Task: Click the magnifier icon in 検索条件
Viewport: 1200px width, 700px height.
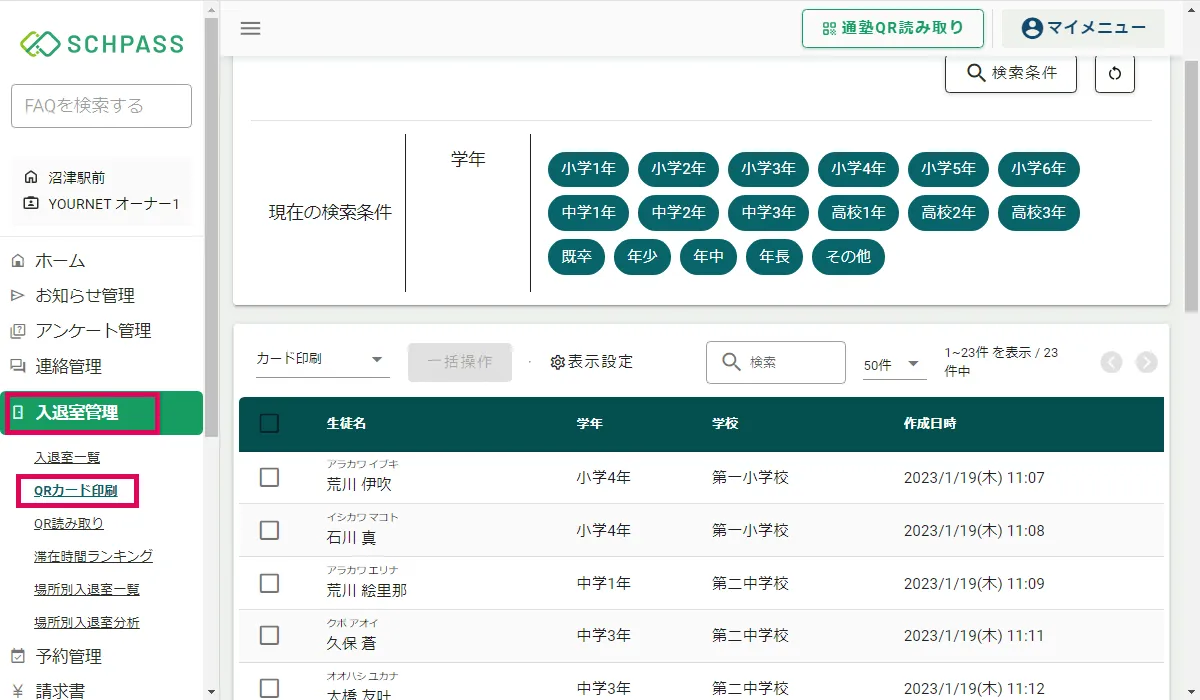Action: [x=976, y=73]
